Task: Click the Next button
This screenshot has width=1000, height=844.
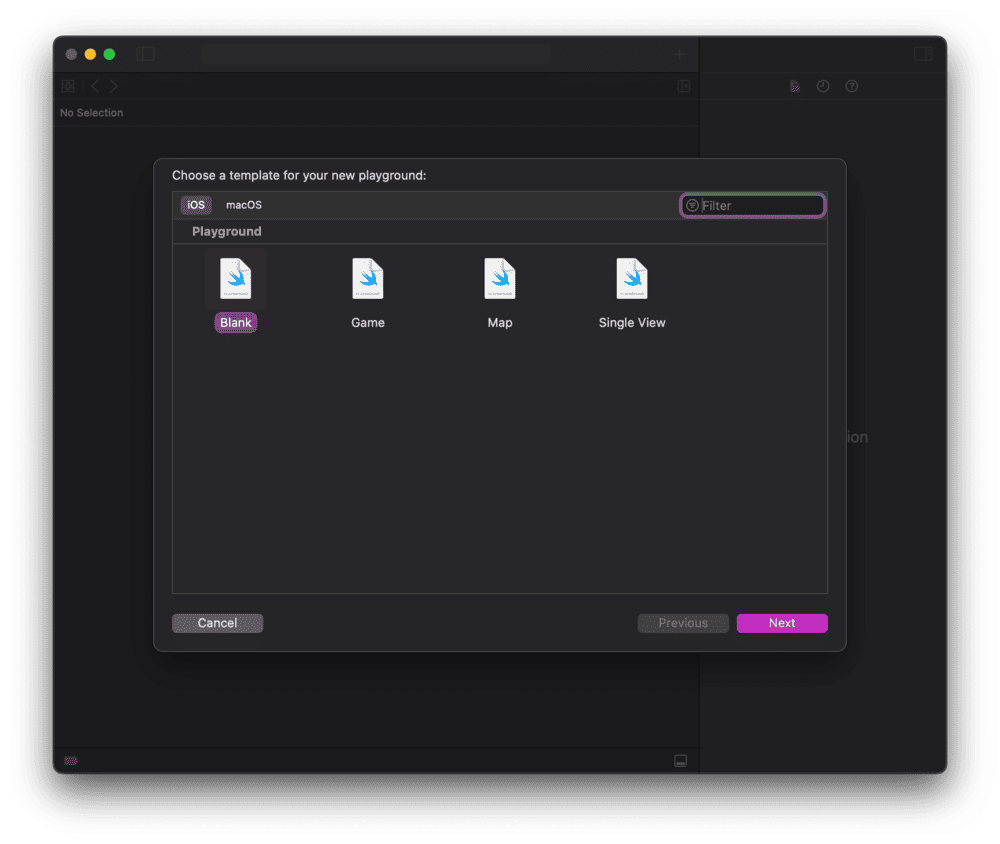Action: (782, 623)
